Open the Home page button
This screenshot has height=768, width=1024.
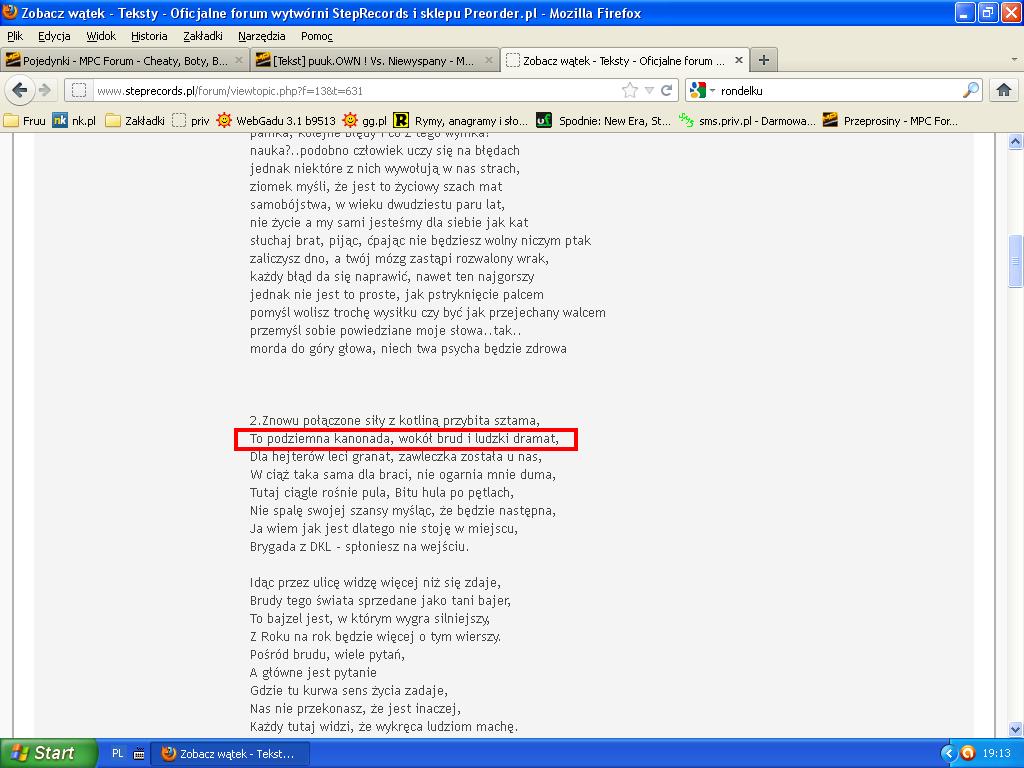[x=1004, y=90]
